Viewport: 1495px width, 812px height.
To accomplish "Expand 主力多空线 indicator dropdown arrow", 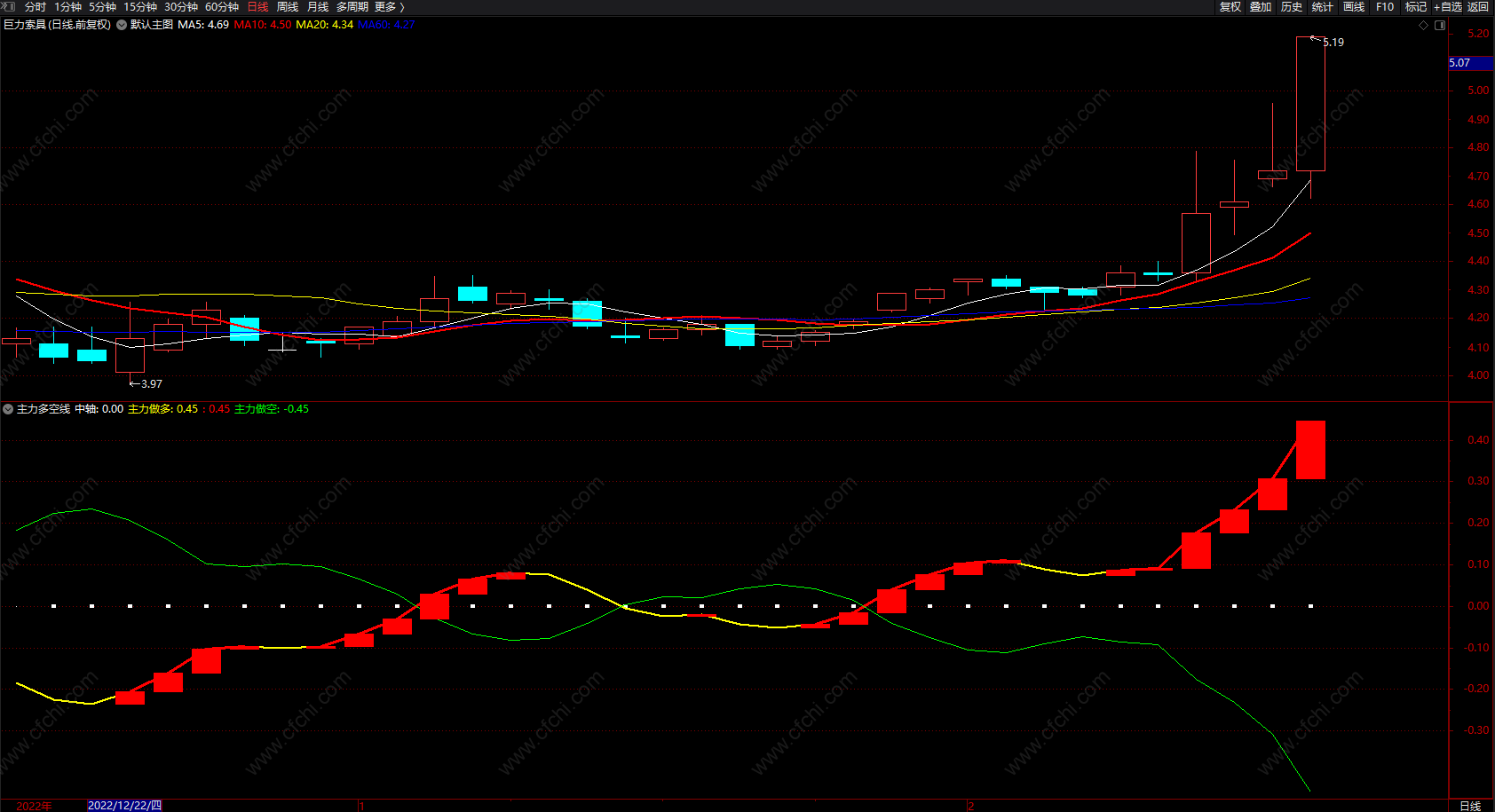I will coord(8,409).
